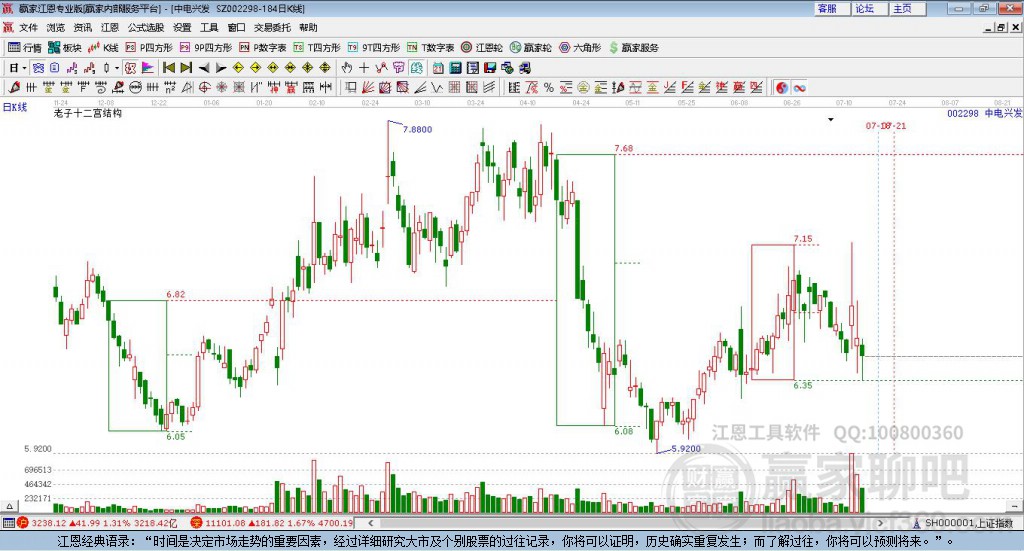Click the 6.82 rectangle price label
Viewport: 1024px width, 551px height.
click(x=176, y=294)
